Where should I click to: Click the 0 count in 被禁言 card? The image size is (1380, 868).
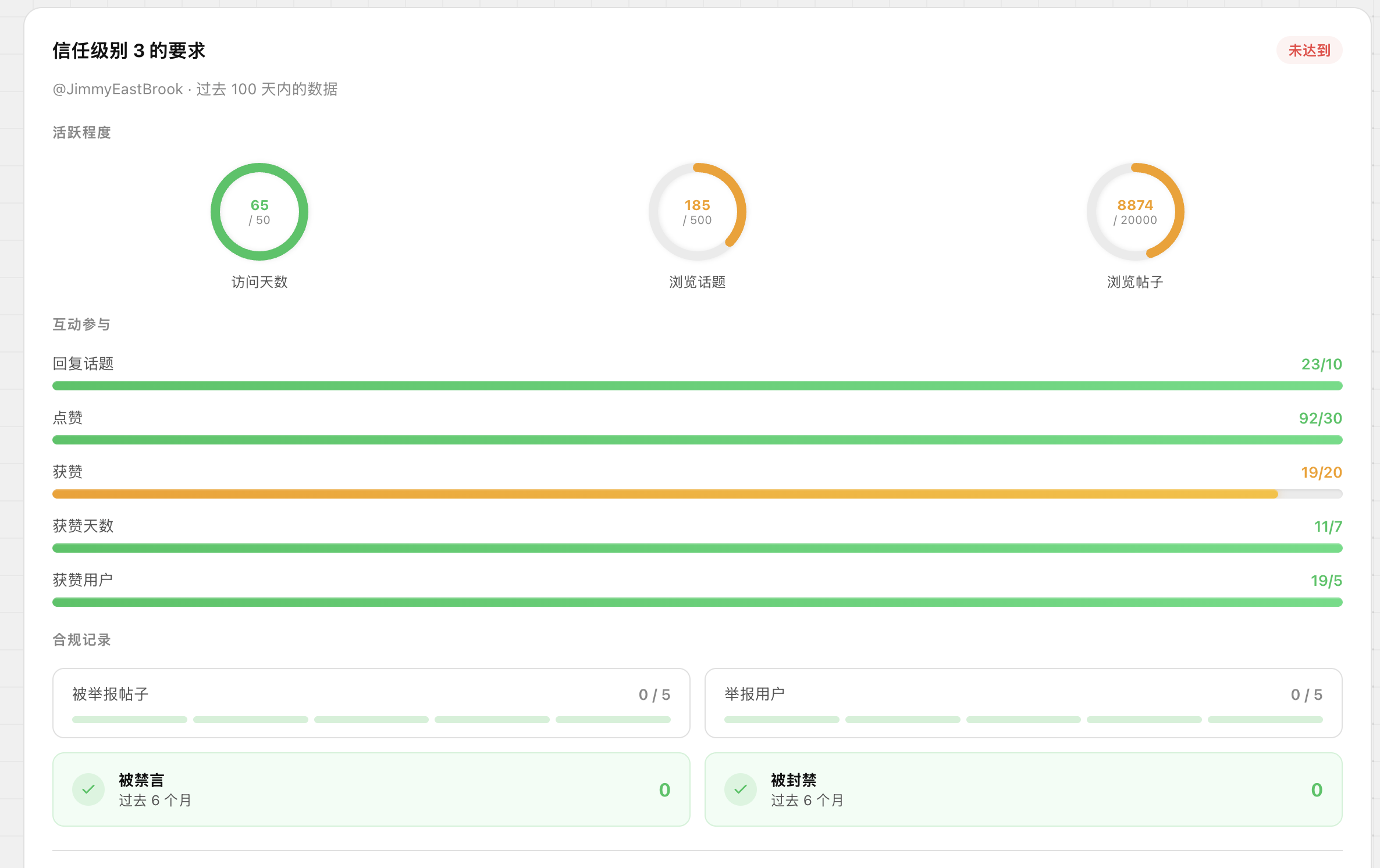pyautogui.click(x=664, y=790)
